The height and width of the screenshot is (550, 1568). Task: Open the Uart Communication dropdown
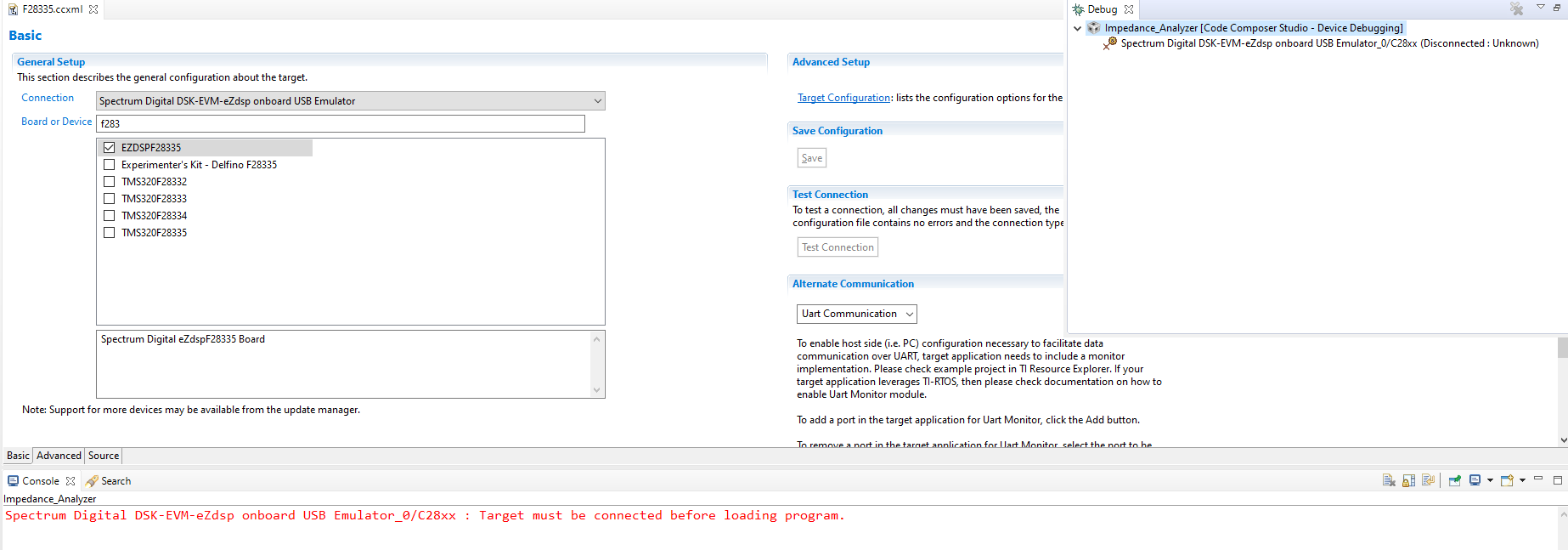[x=909, y=314]
